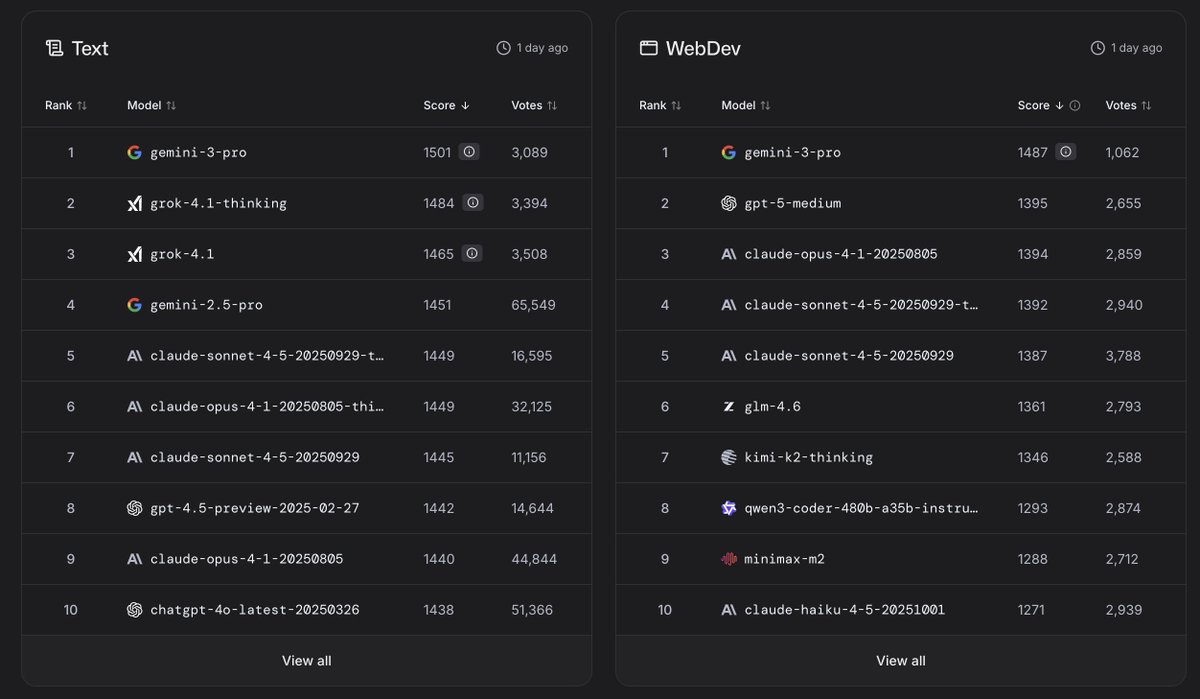The image size is (1200, 699).
Task: Toggle sorting on the WebDev Model column
Action: (753, 105)
